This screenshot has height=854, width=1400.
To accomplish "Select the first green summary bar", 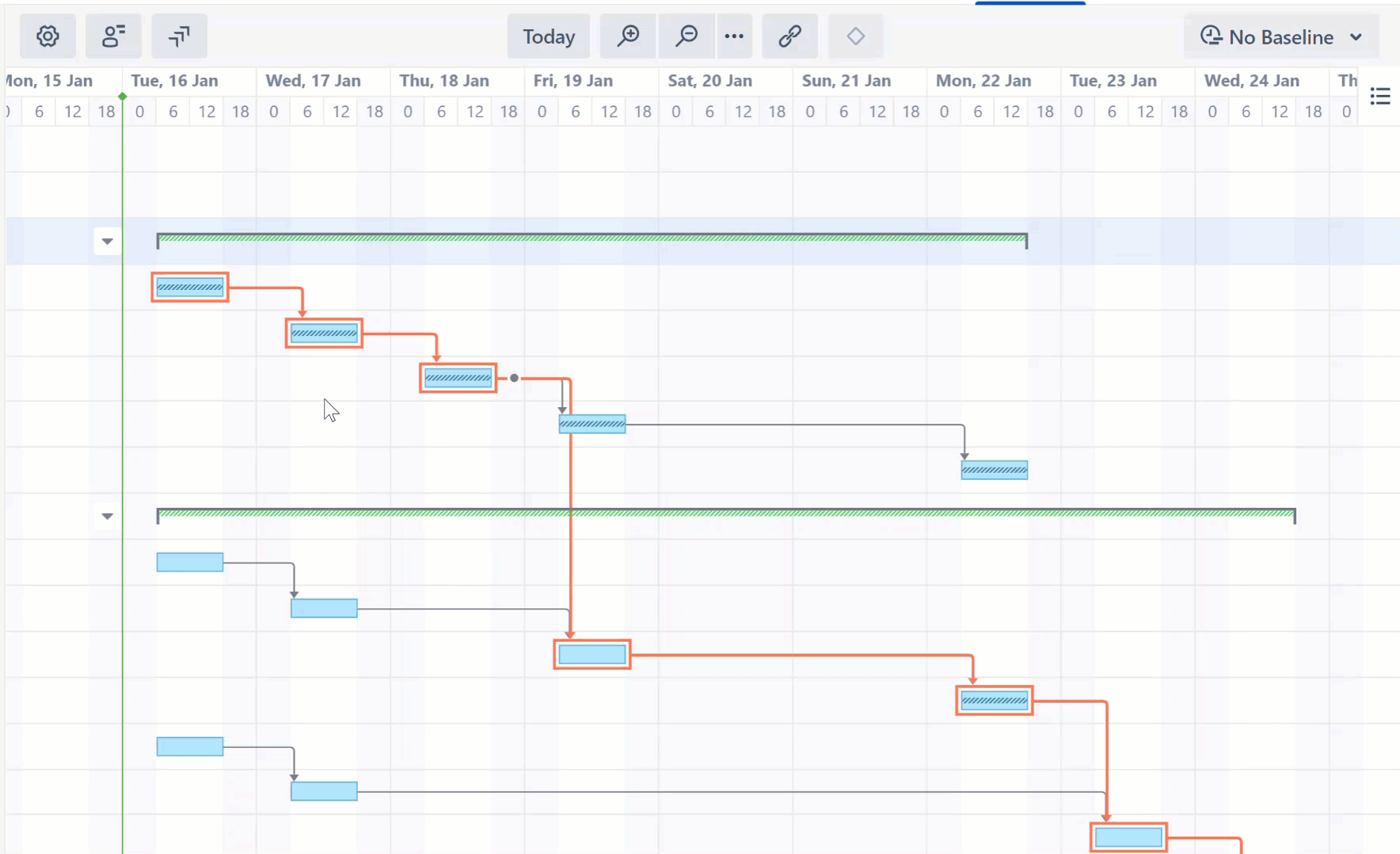I will click(592, 238).
